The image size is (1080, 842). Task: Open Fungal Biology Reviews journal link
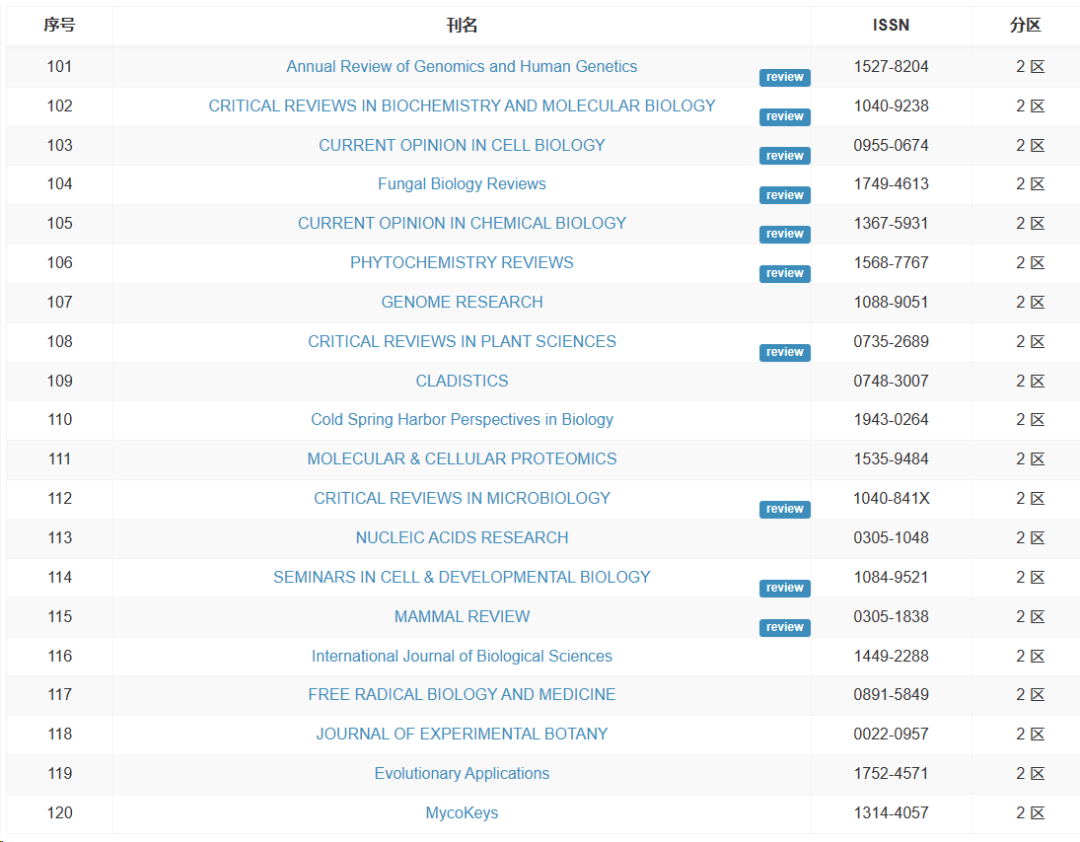(461, 184)
